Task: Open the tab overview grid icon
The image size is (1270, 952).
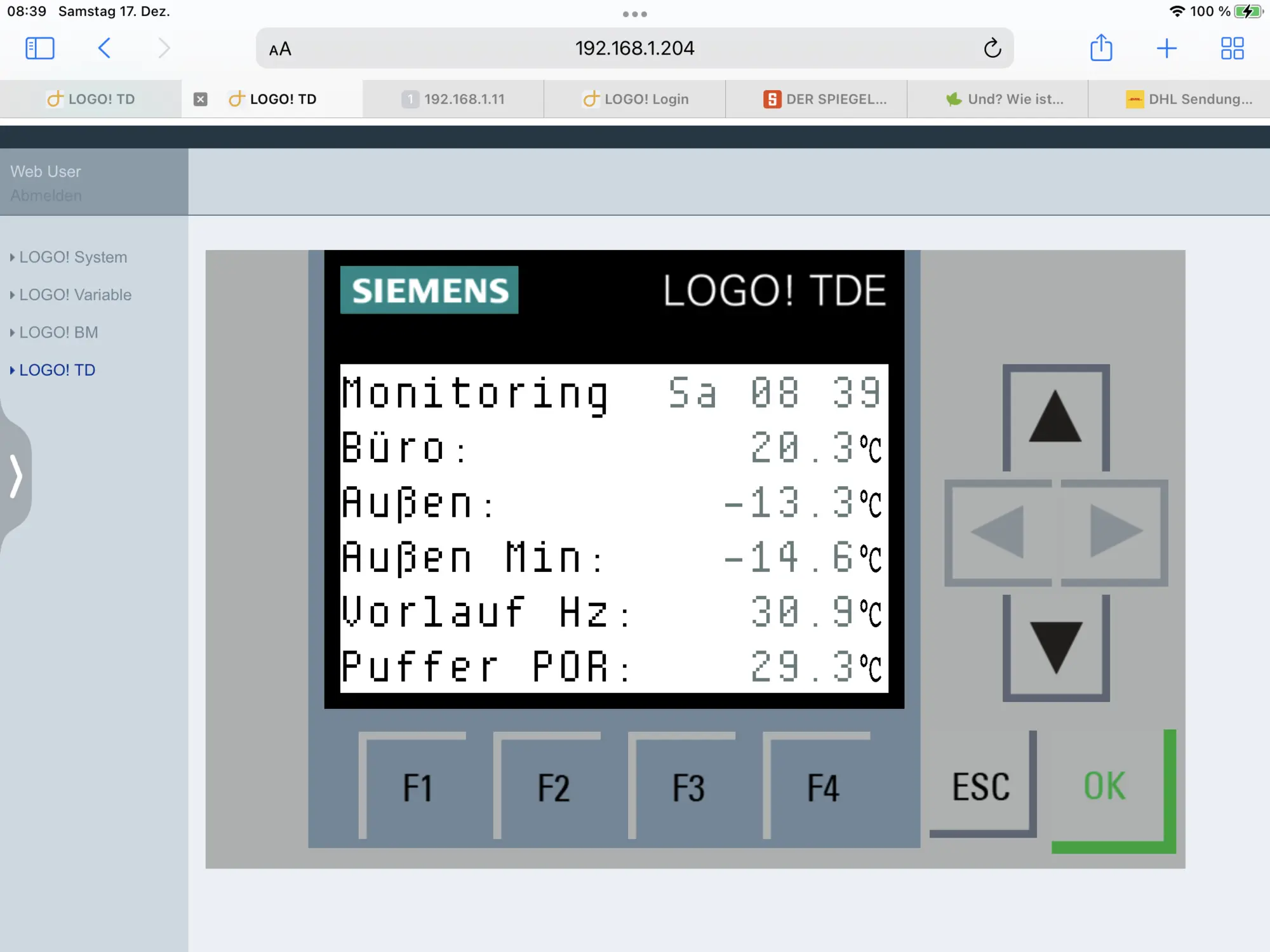Action: click(x=1232, y=48)
